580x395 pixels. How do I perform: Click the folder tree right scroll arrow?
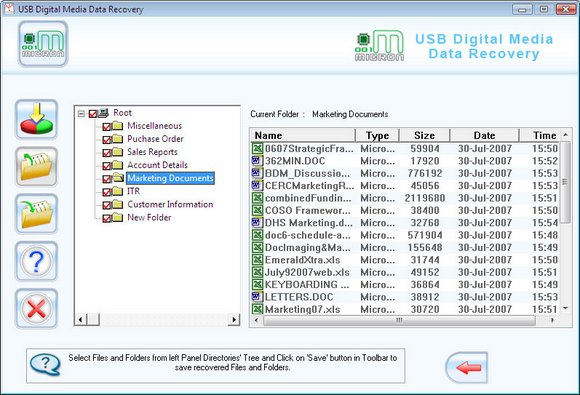234,319
